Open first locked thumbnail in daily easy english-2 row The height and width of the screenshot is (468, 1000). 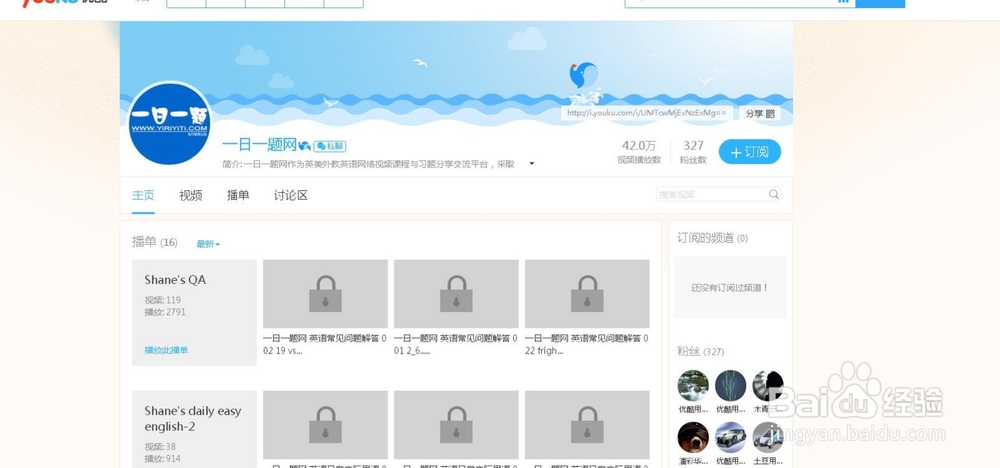[325, 425]
